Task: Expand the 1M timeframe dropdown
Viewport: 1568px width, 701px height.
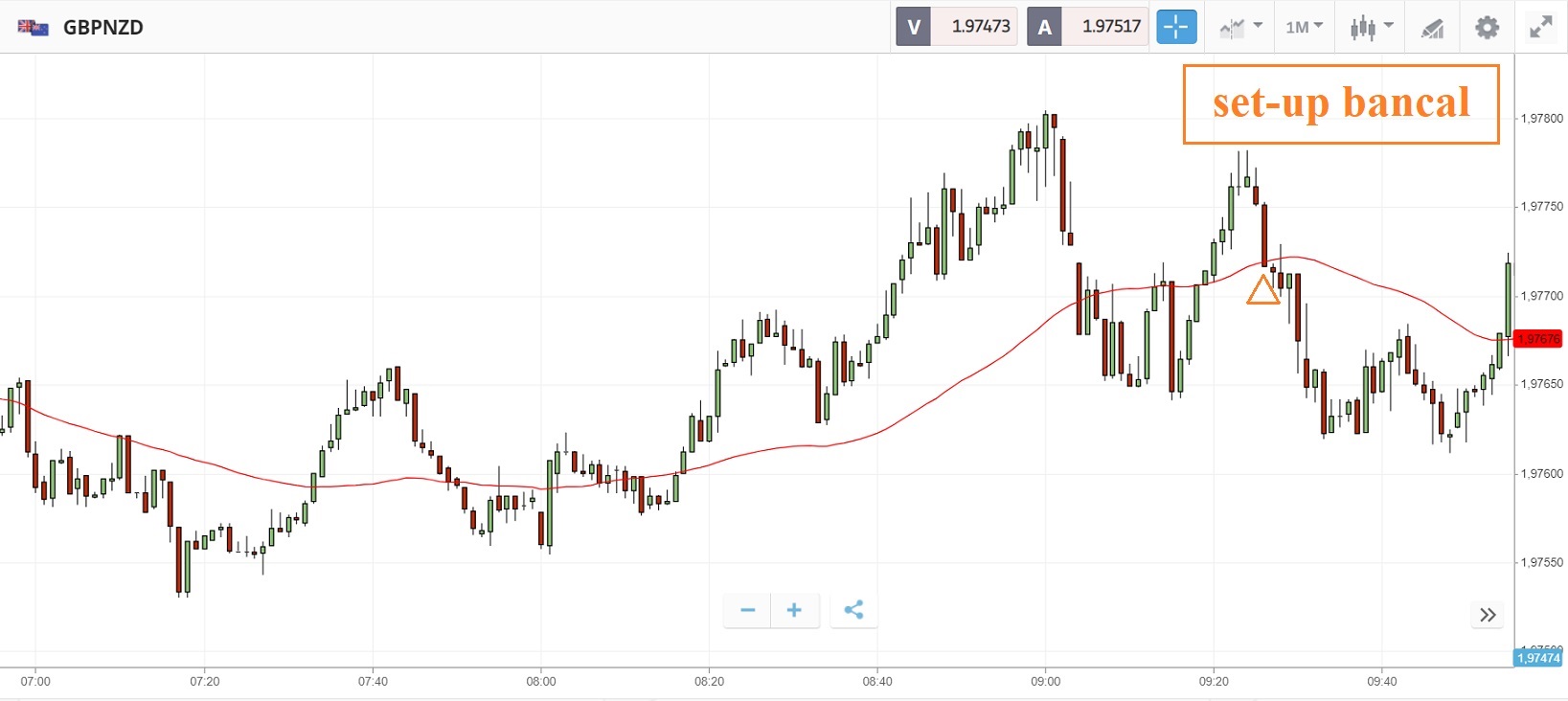Action: (1304, 27)
